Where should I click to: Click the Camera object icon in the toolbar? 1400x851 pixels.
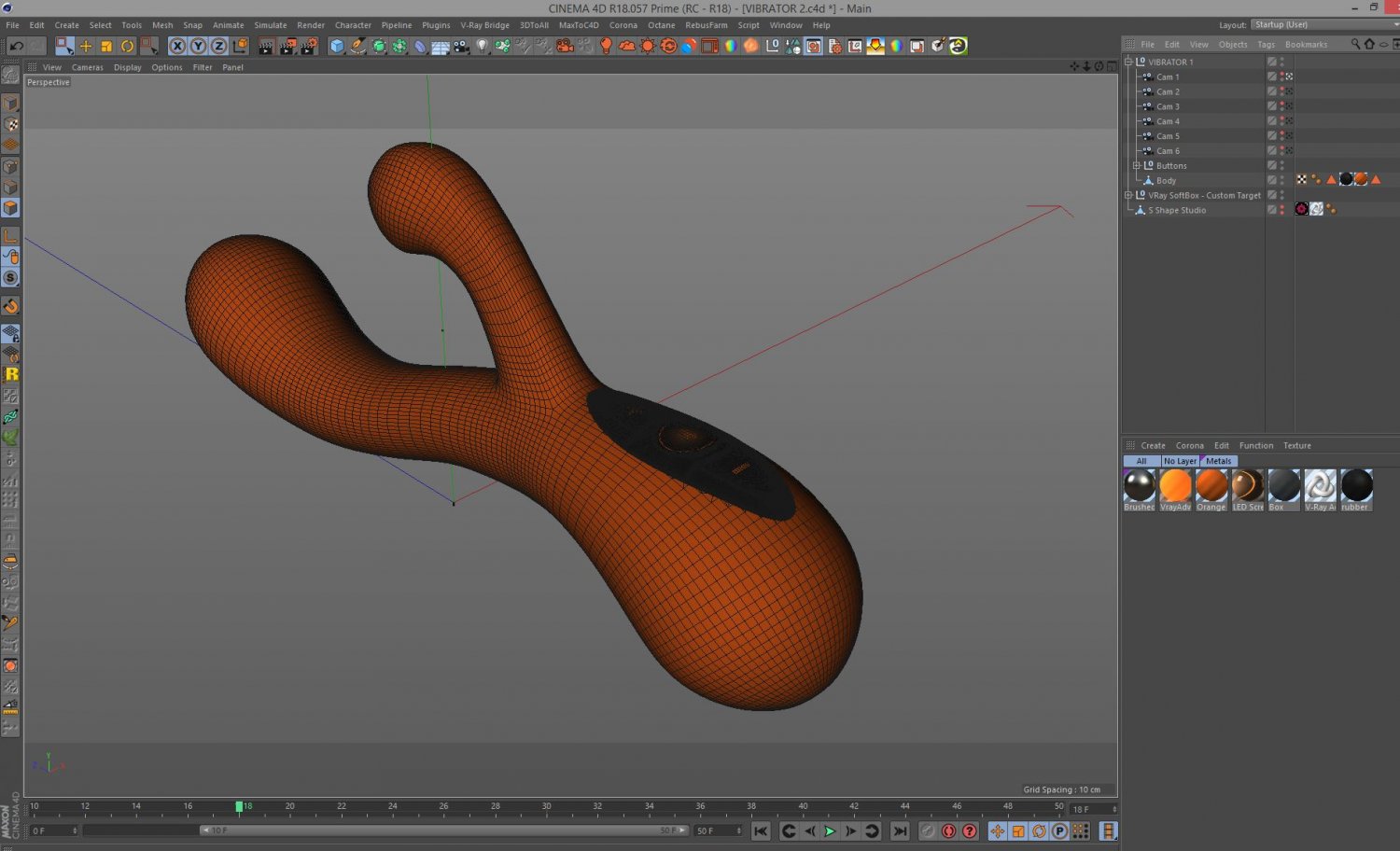pos(461,46)
